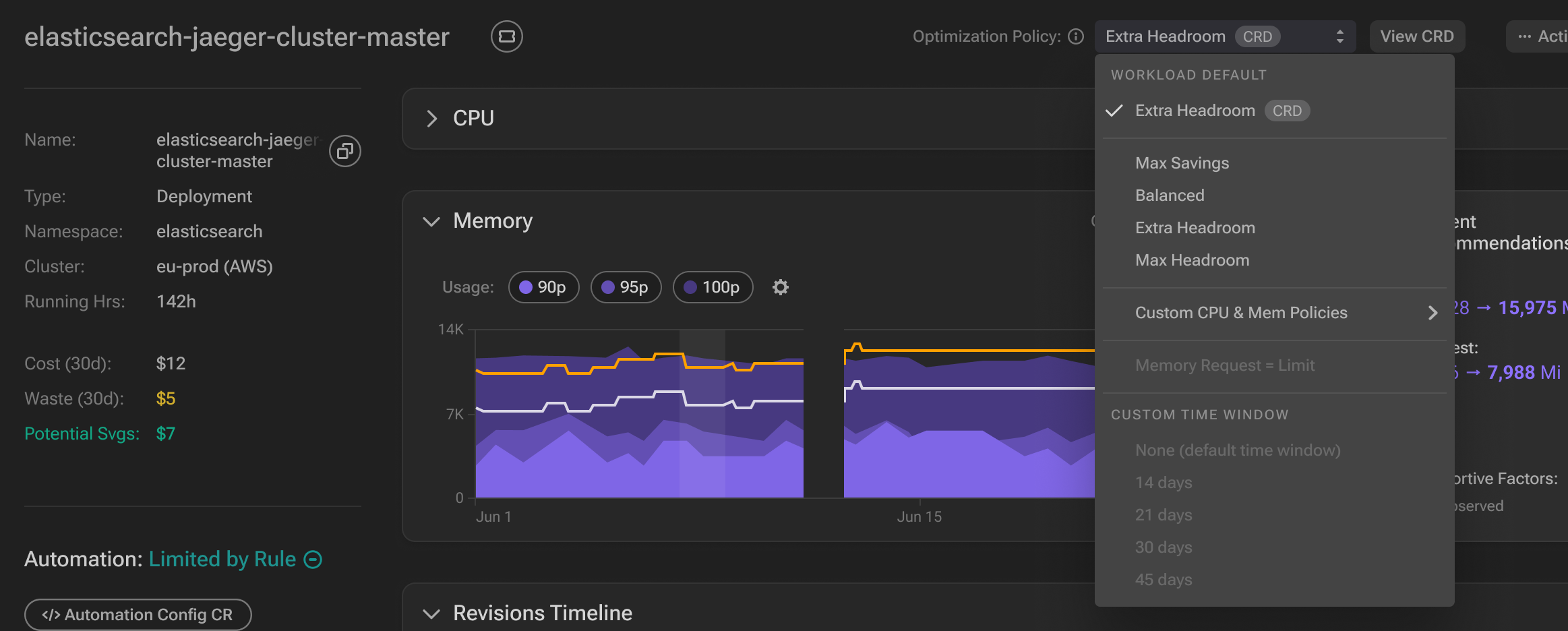
Task: Click the Jun 1 label on chart axis
Action: tap(493, 517)
